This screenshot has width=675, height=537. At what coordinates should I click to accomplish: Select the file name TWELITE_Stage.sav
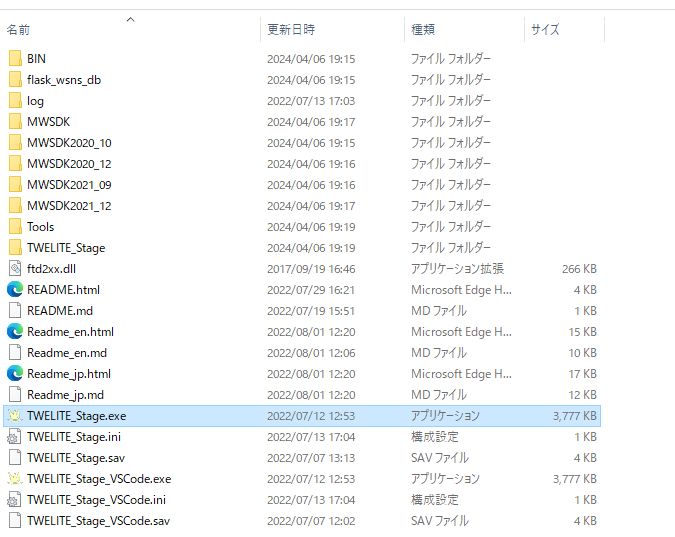click(x=76, y=458)
